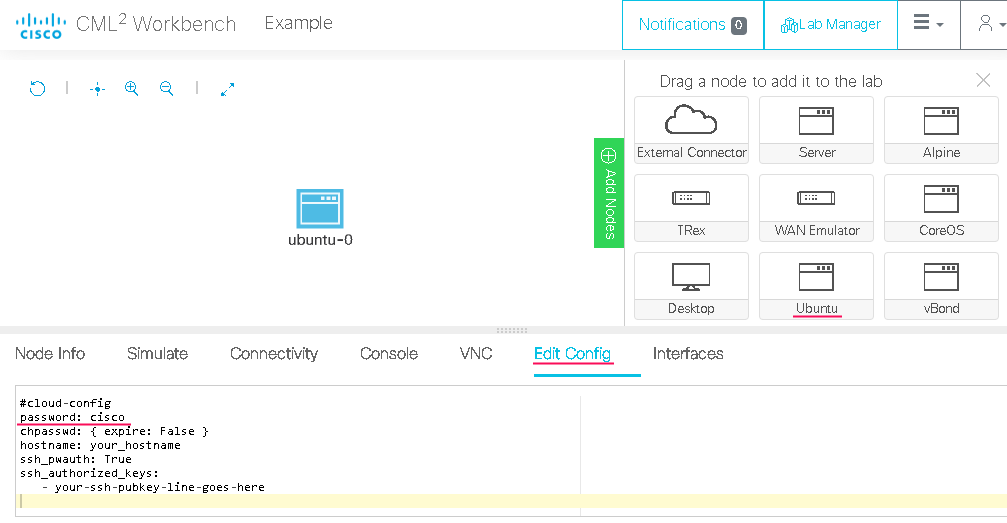Click the panel resize grip handle

[x=512, y=330]
